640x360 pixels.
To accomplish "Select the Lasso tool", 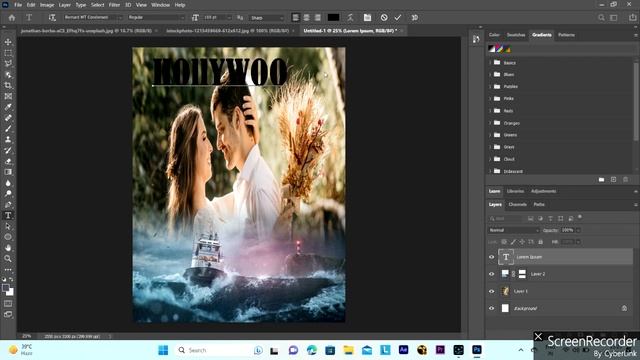I will tap(8, 64).
